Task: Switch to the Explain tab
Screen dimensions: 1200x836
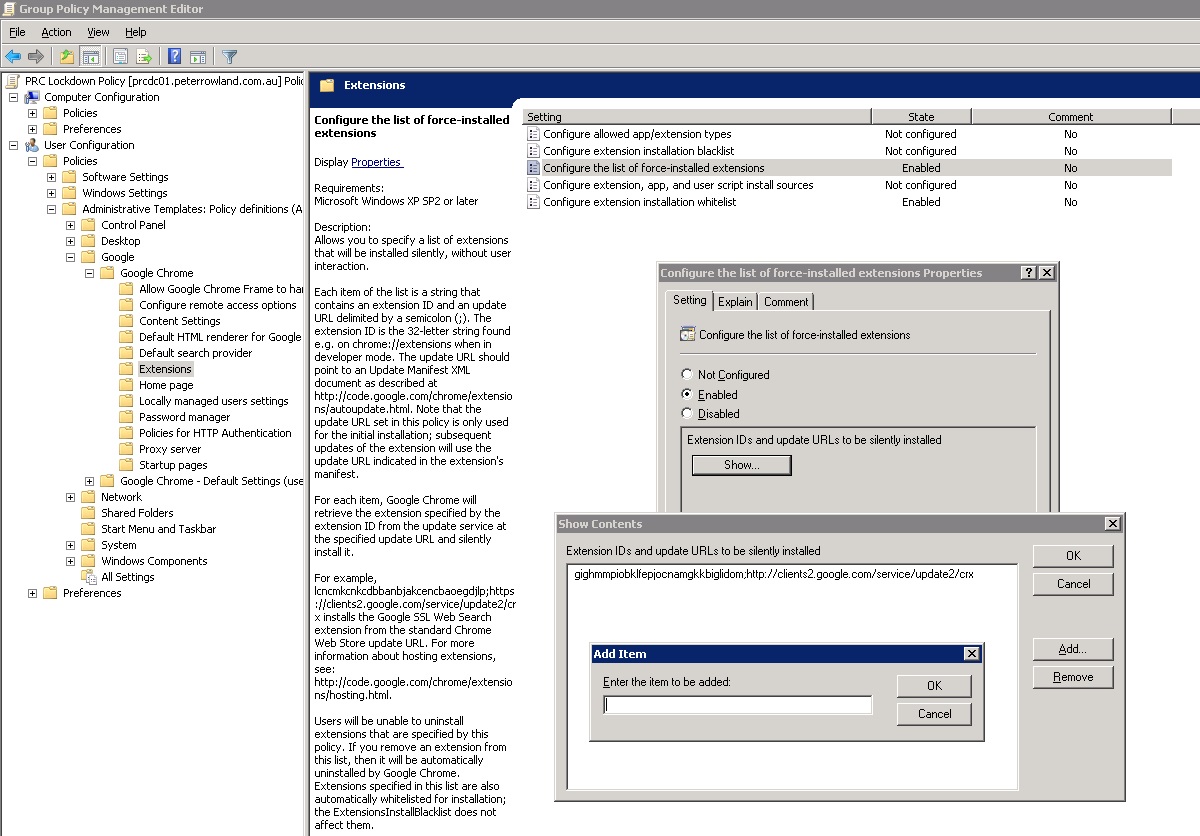Action: (735, 301)
